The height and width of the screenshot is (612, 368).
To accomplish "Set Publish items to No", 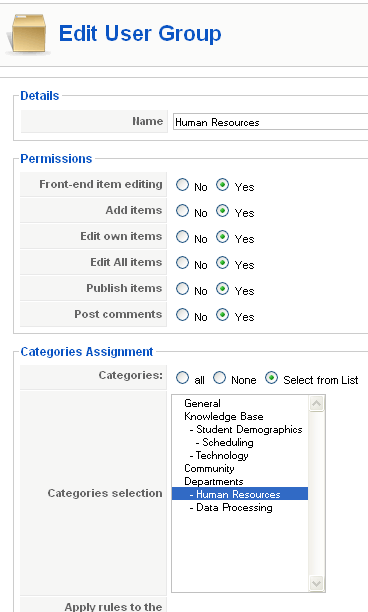I will 182,289.
